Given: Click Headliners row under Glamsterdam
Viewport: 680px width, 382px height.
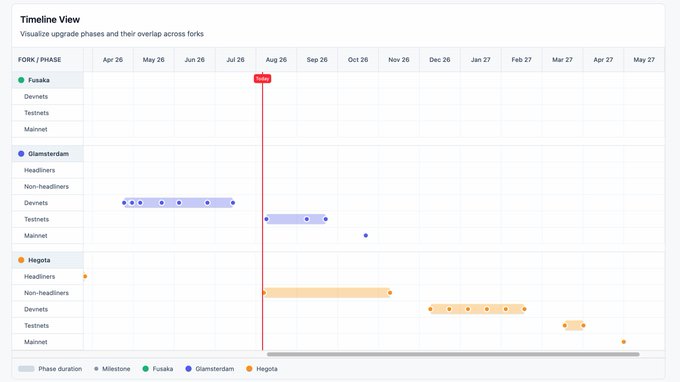Looking at the screenshot, I should pyautogui.click(x=48, y=170).
